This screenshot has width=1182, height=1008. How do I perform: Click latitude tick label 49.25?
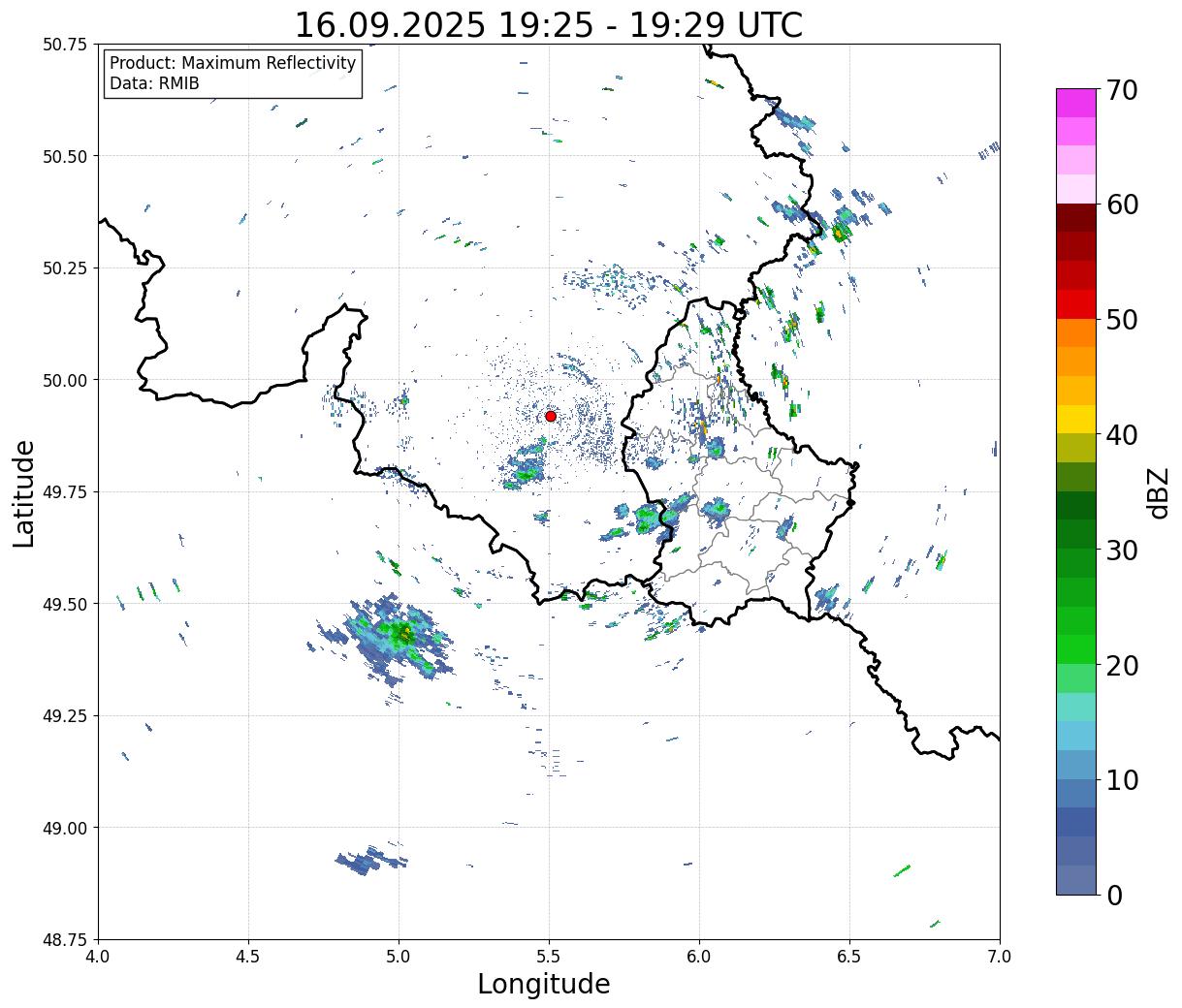pos(64,716)
